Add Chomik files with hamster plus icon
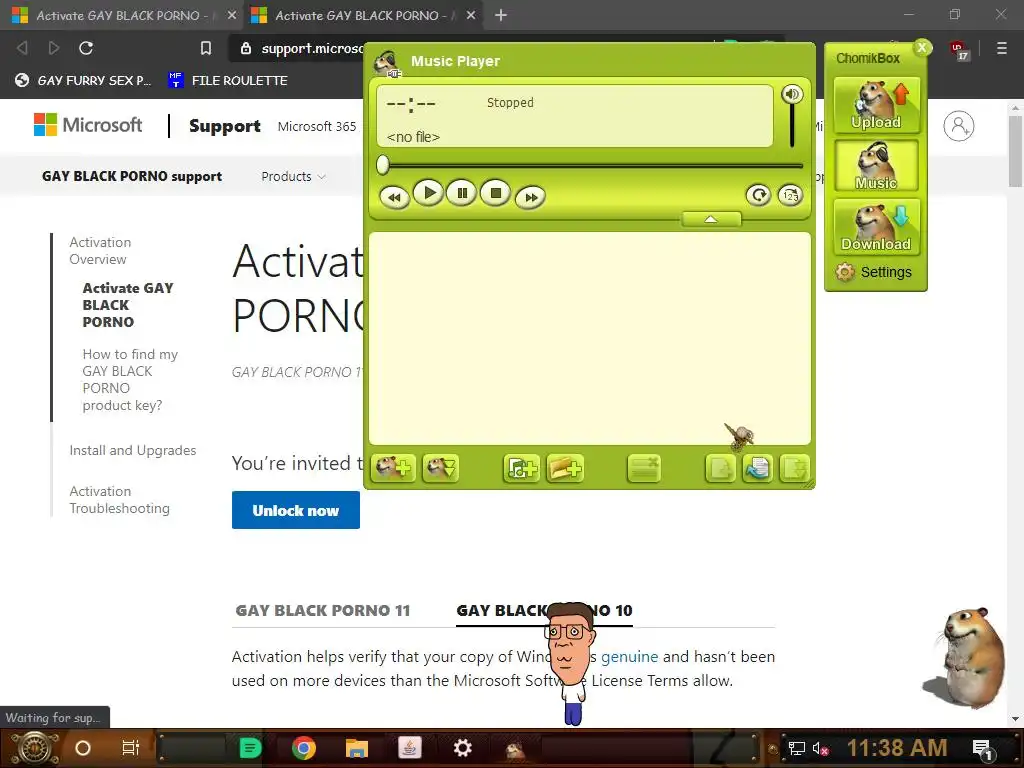This screenshot has height=768, width=1024. click(x=393, y=468)
